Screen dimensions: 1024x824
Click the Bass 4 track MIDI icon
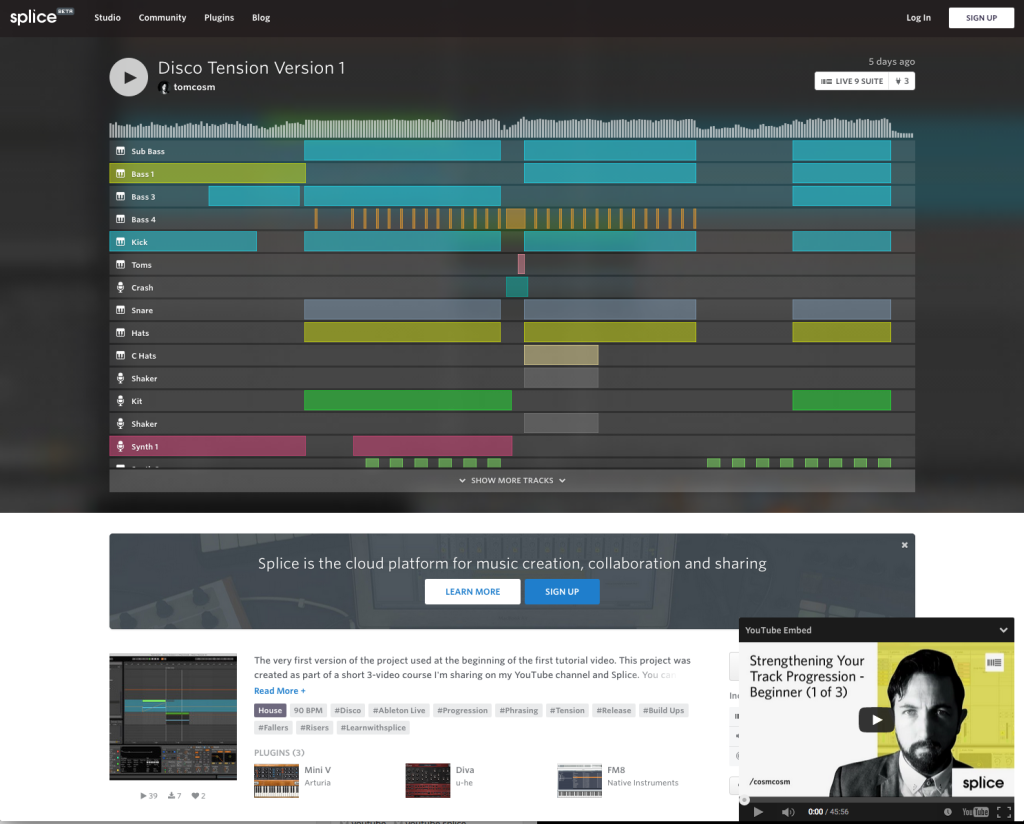[120, 219]
